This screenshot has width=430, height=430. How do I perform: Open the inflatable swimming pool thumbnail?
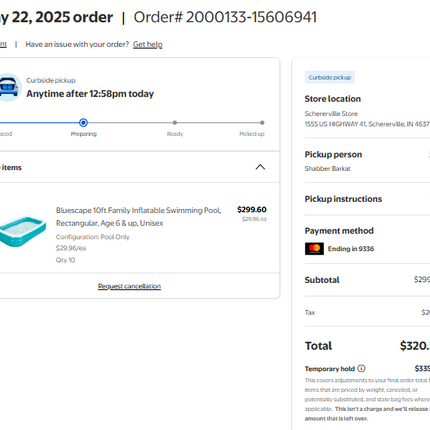point(23,231)
